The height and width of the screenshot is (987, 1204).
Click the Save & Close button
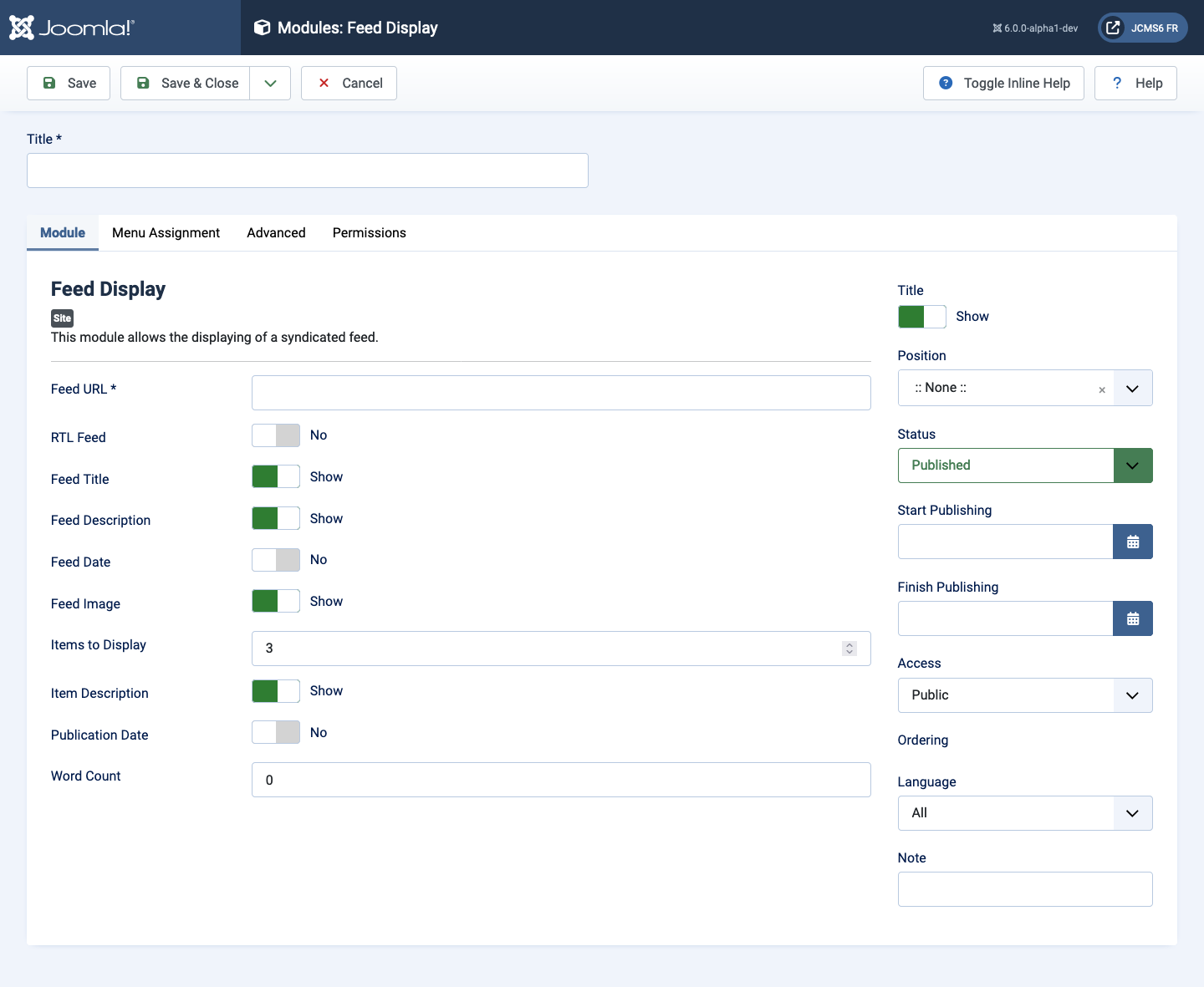point(186,83)
